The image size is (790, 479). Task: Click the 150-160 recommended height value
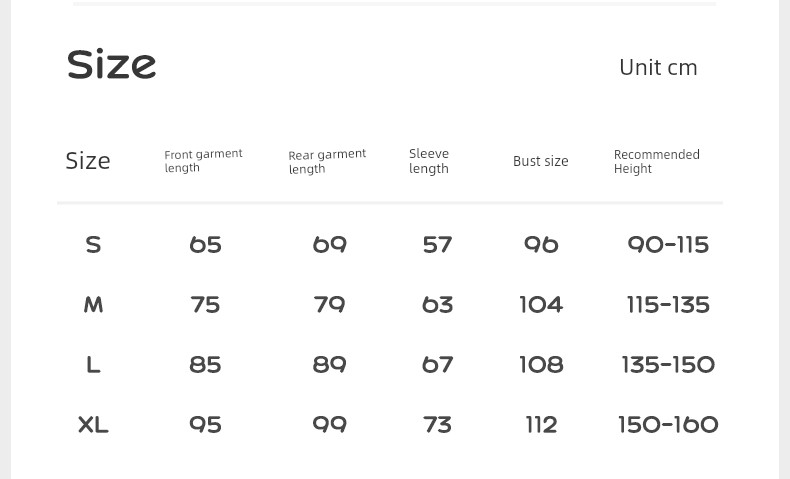[668, 425]
